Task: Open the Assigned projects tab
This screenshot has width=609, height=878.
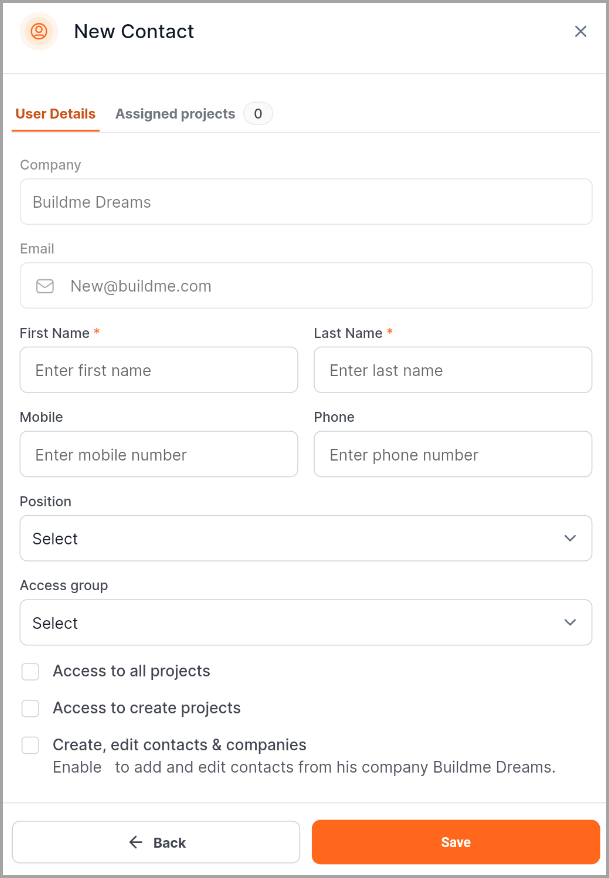Action: (175, 114)
